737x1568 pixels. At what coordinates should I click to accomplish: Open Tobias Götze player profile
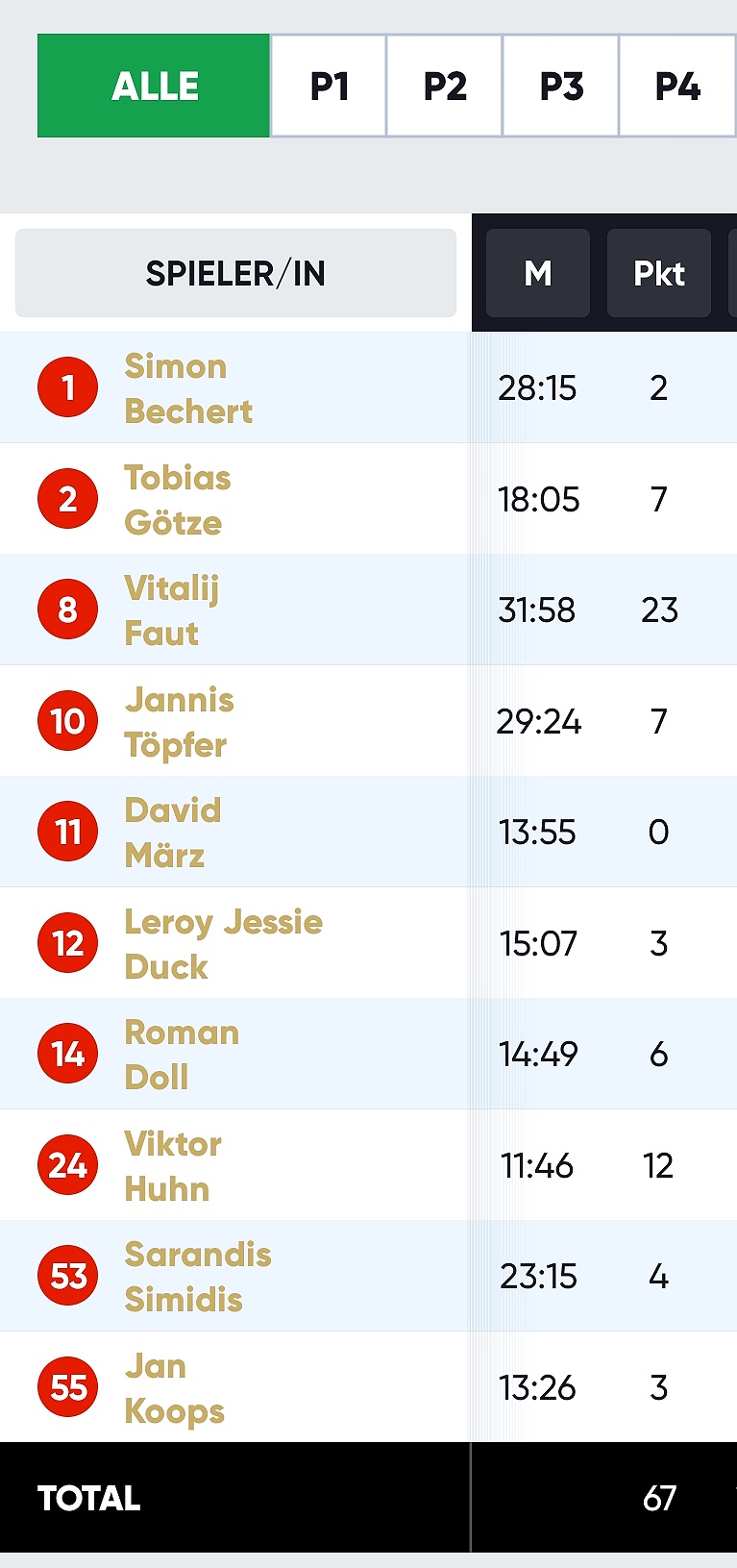[178, 500]
